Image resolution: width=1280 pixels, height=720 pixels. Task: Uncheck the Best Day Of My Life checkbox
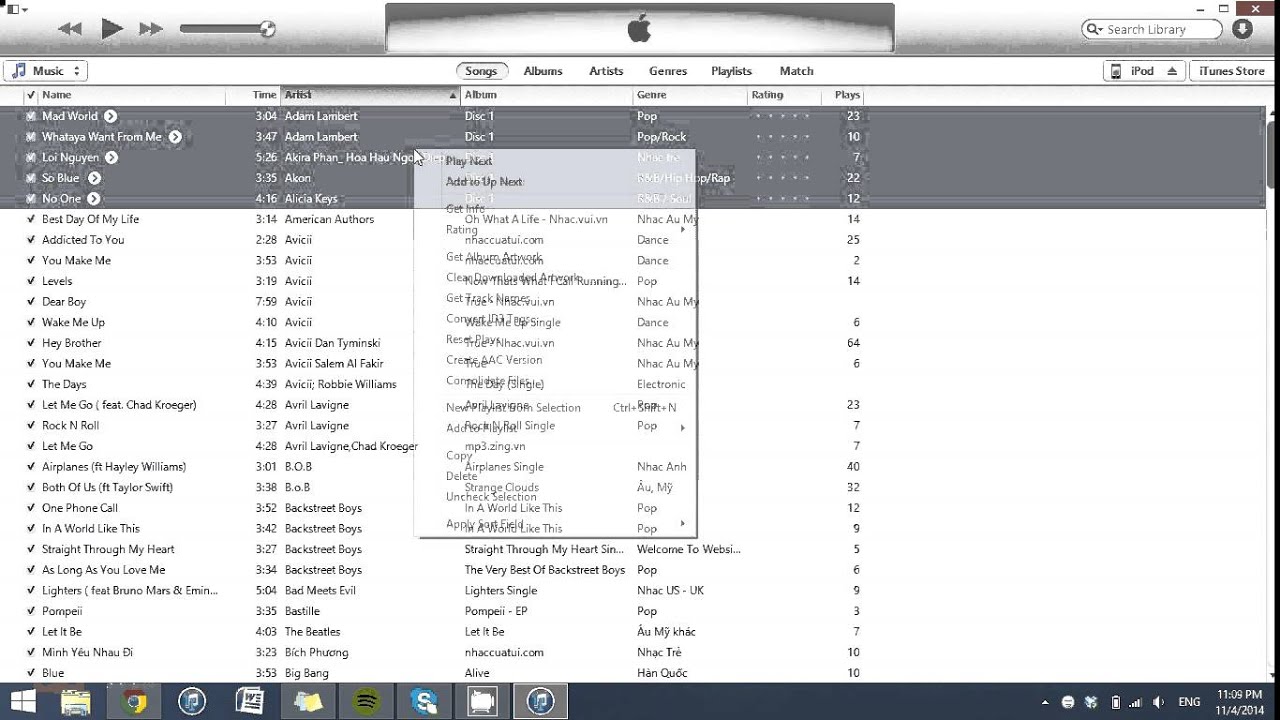tap(31, 219)
